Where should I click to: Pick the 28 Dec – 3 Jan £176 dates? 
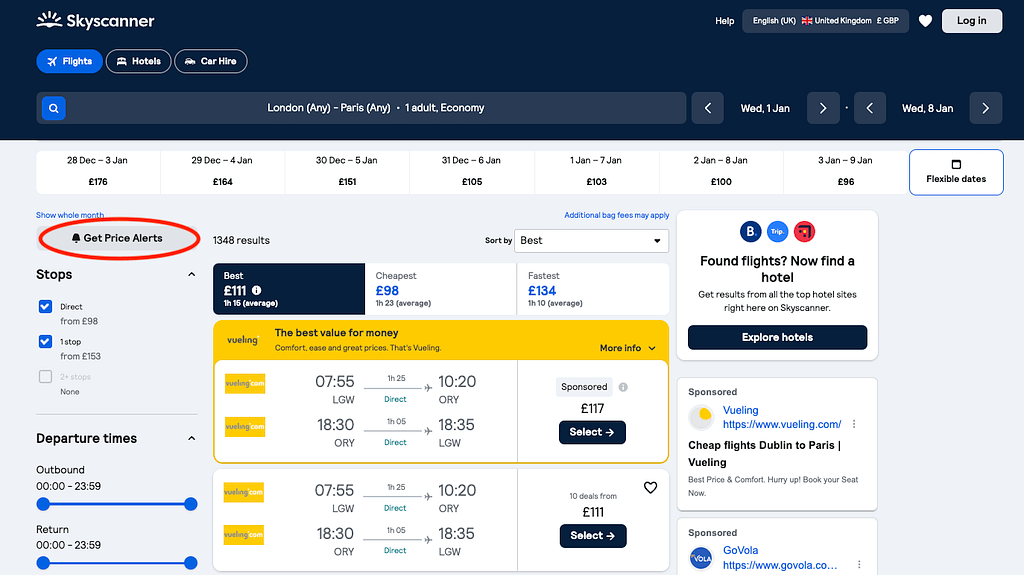pos(98,172)
